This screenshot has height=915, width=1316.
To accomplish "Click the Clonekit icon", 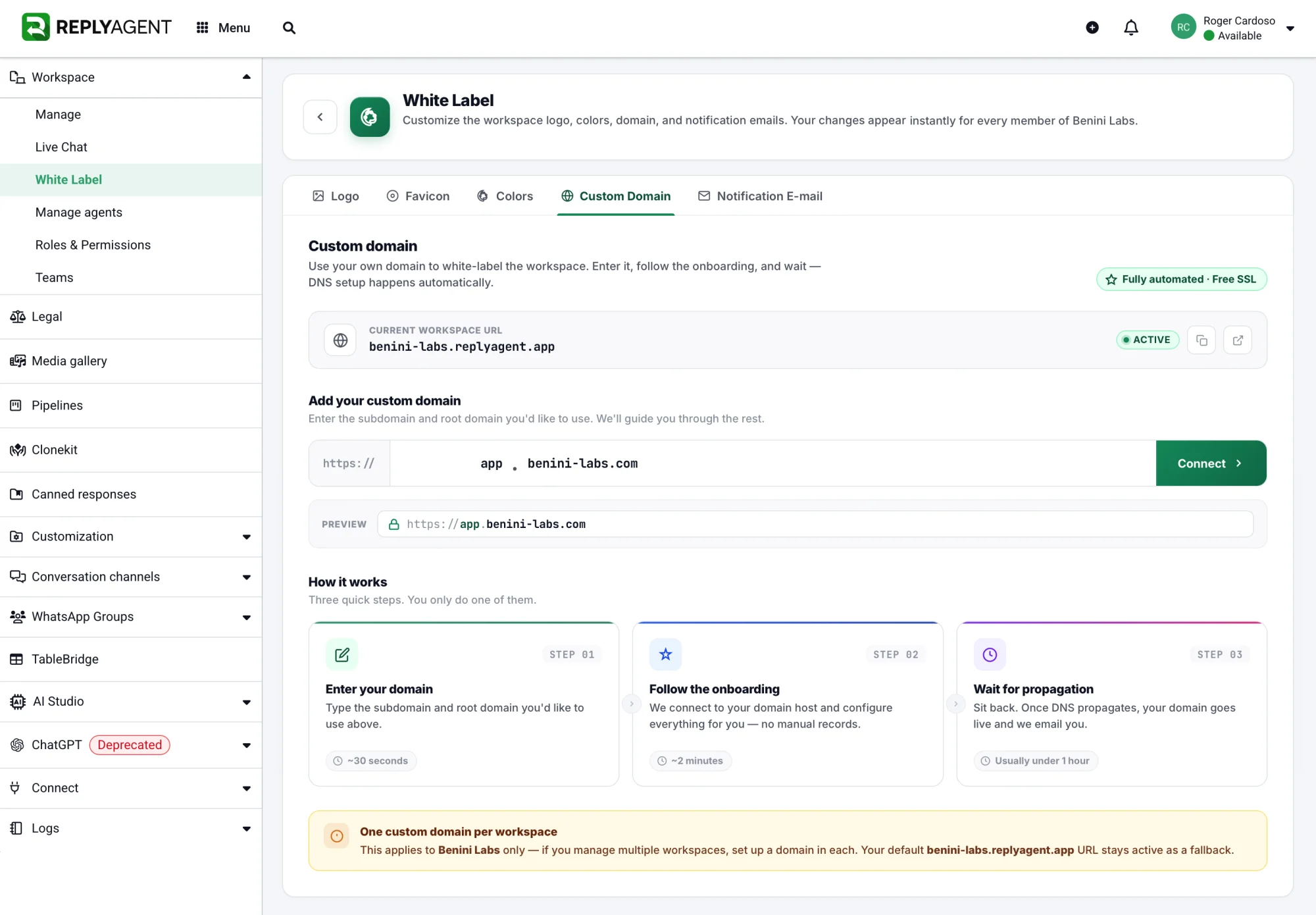I will [18, 450].
